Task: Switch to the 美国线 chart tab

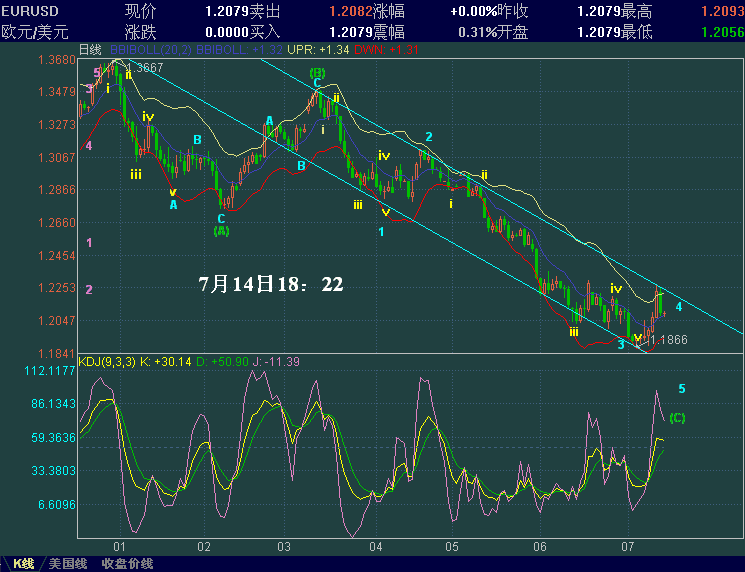Action: [x=67, y=564]
